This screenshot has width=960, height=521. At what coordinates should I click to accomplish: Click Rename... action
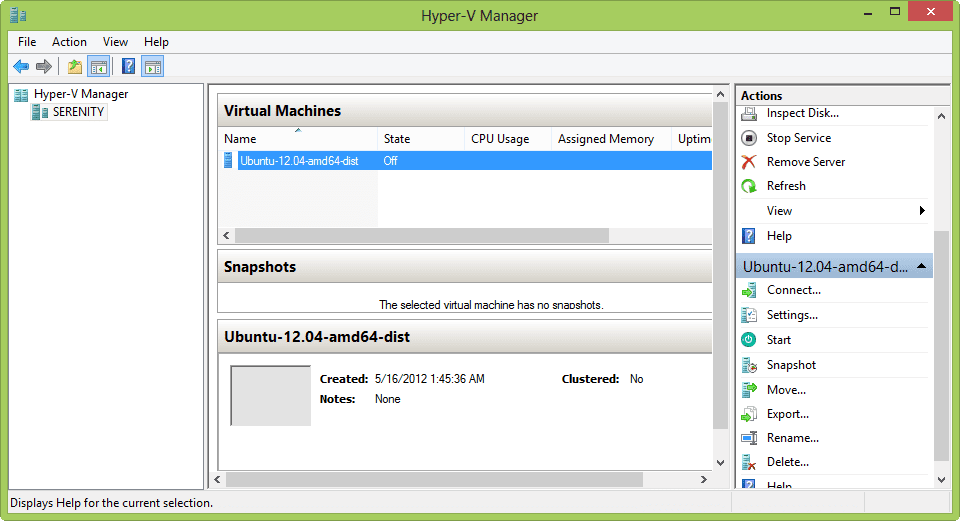point(793,438)
